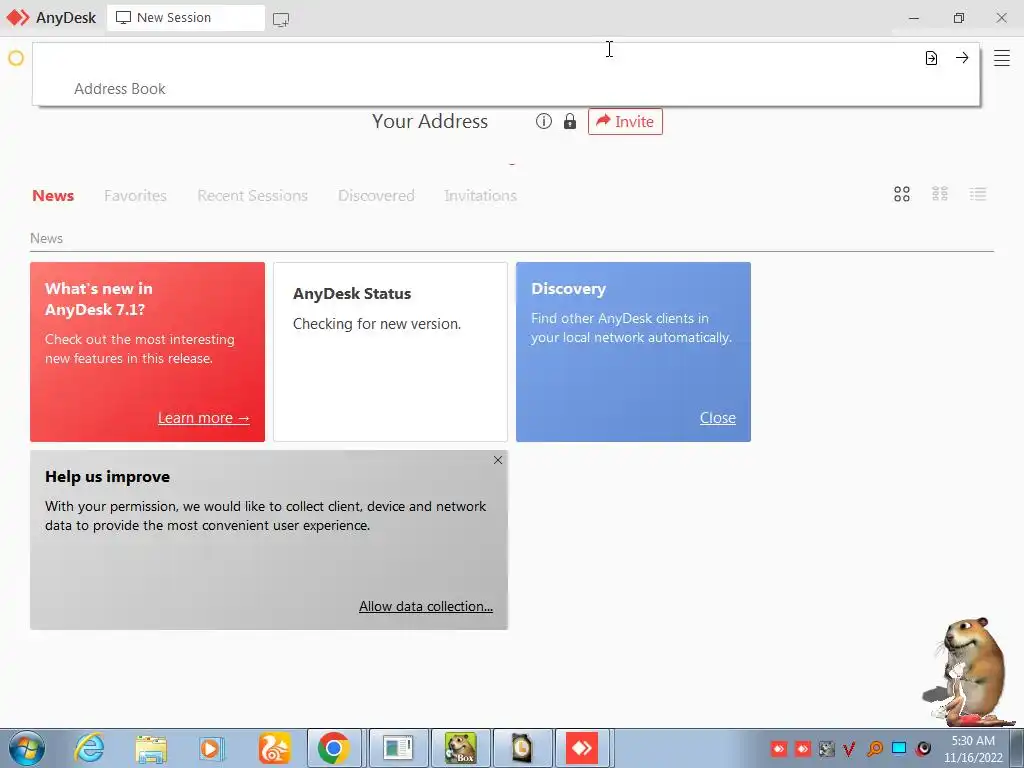Image resolution: width=1024 pixels, height=768 pixels.
Task: Open the AnyDesk hamburger main menu
Action: [1001, 58]
